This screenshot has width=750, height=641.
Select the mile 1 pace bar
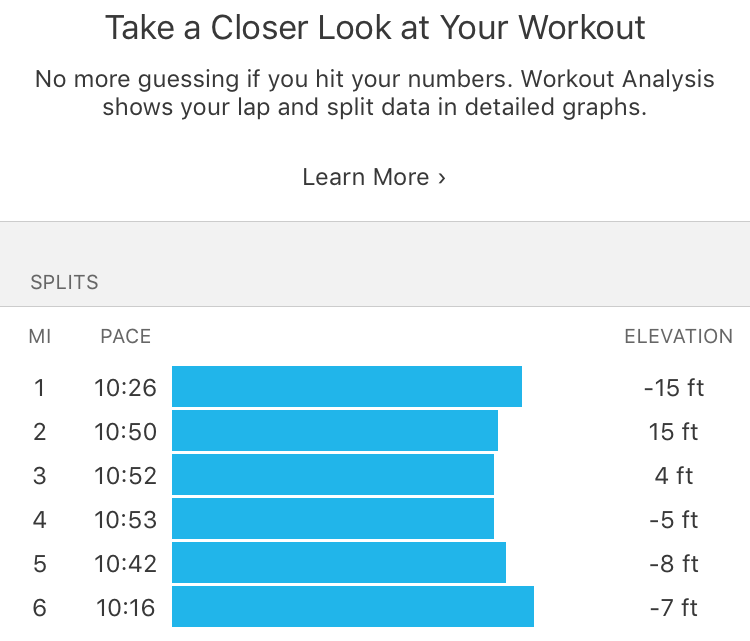click(x=347, y=387)
